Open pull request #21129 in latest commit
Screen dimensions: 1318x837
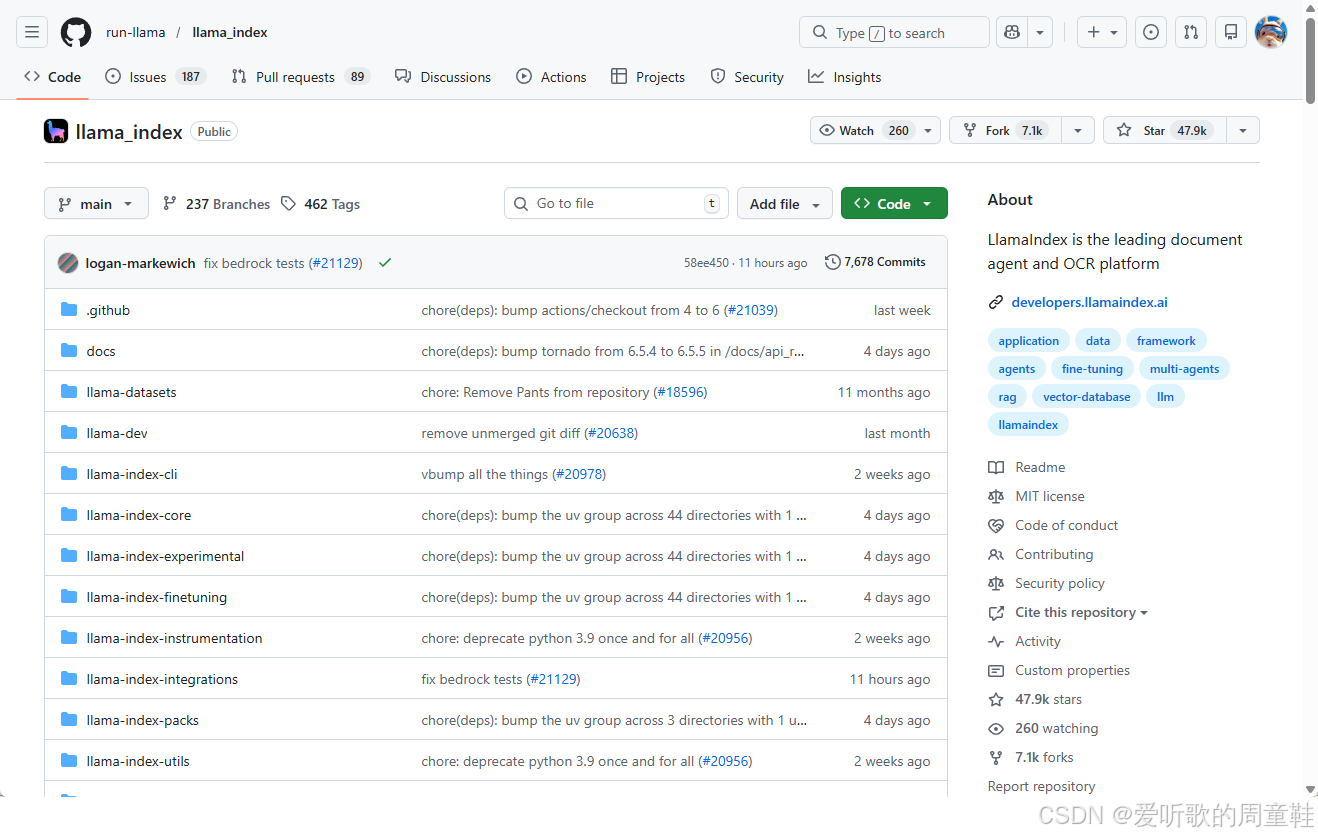click(335, 263)
